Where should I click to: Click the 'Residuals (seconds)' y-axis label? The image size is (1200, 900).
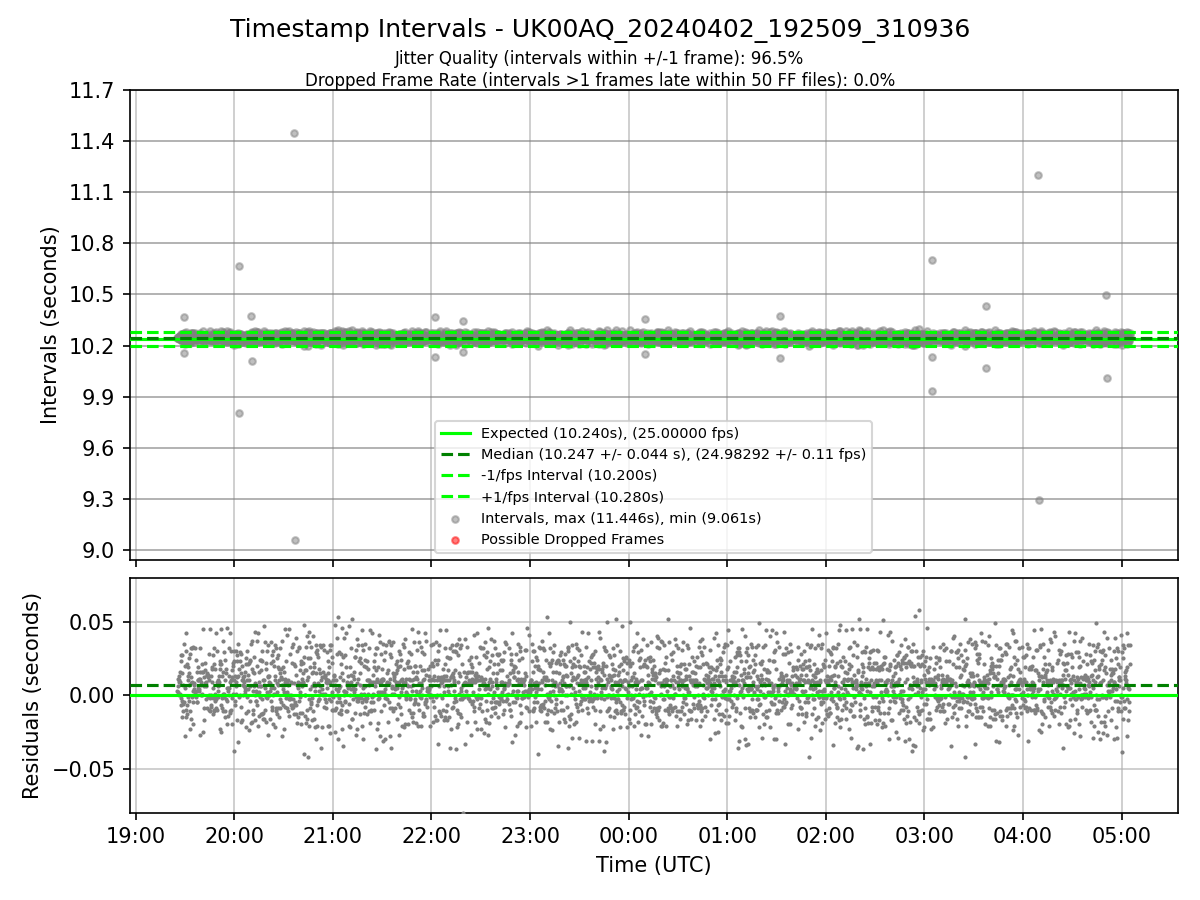click(x=32, y=696)
